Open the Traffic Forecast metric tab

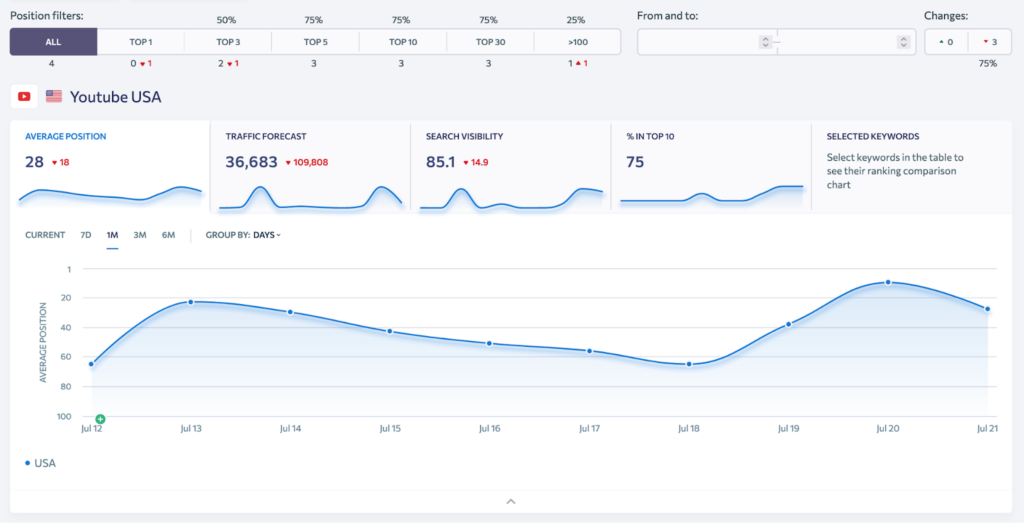click(x=310, y=166)
